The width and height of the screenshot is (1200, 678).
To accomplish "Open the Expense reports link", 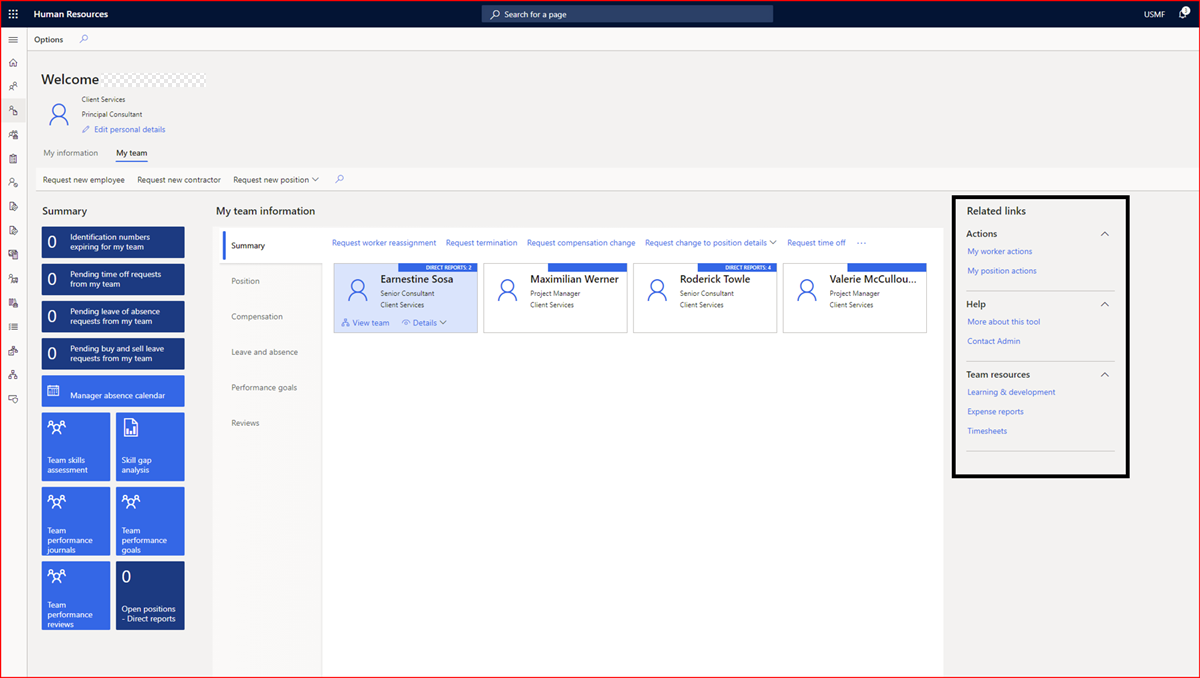I will [x=995, y=411].
